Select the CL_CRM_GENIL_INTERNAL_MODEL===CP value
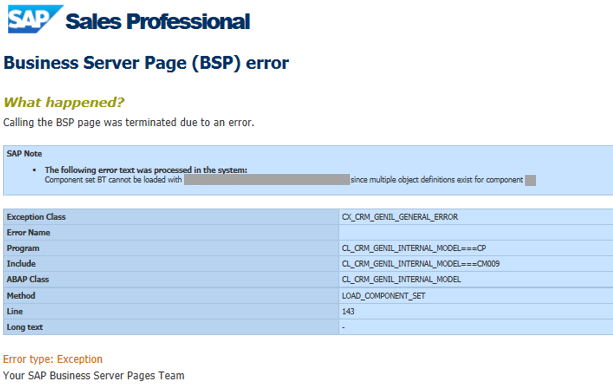 pos(414,248)
